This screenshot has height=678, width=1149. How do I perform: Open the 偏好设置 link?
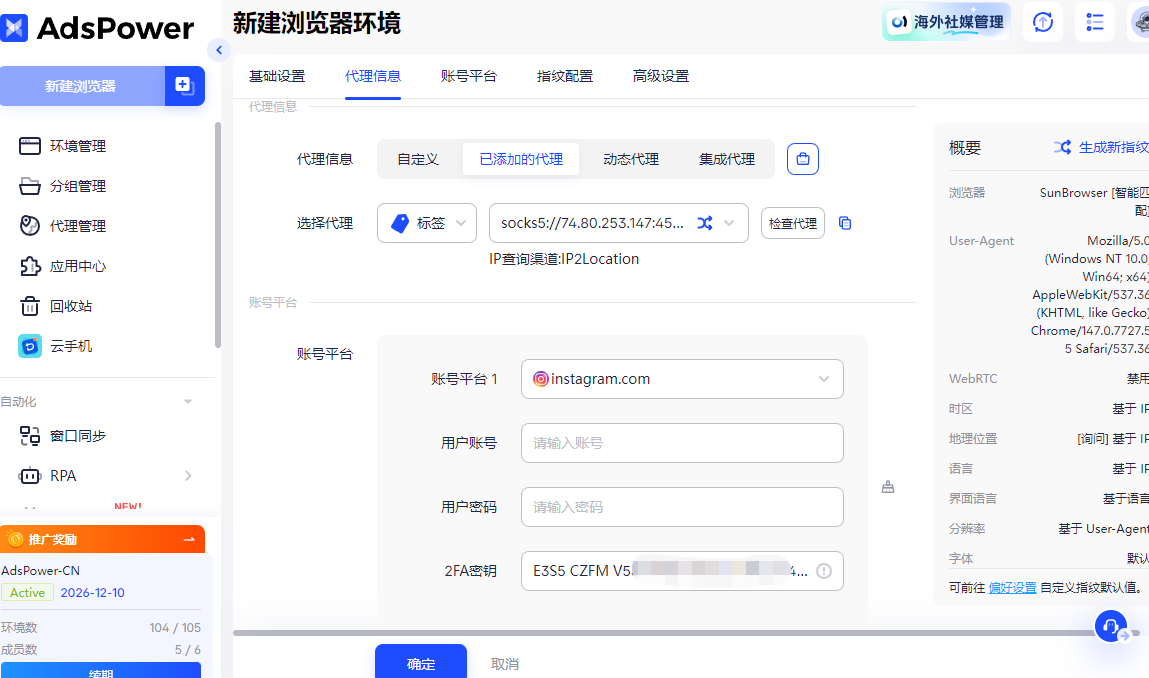click(x=1013, y=588)
